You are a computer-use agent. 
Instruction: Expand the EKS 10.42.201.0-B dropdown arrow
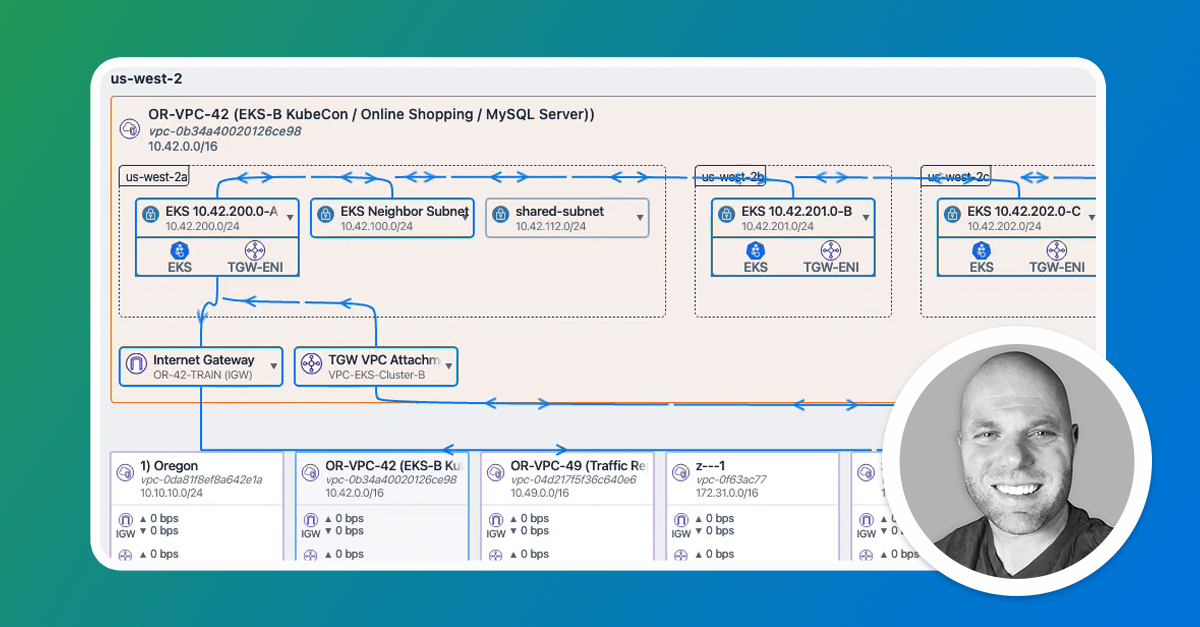pyautogui.click(x=866, y=217)
